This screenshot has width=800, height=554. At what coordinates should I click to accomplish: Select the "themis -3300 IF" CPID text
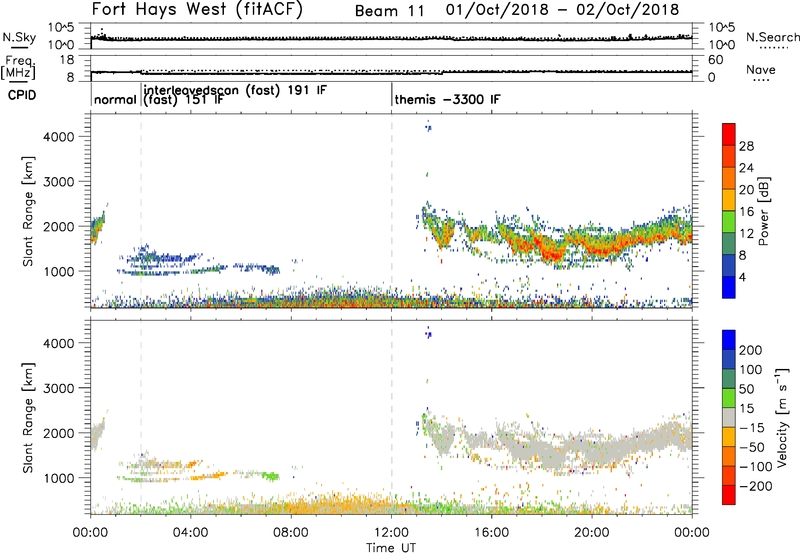(x=447, y=99)
